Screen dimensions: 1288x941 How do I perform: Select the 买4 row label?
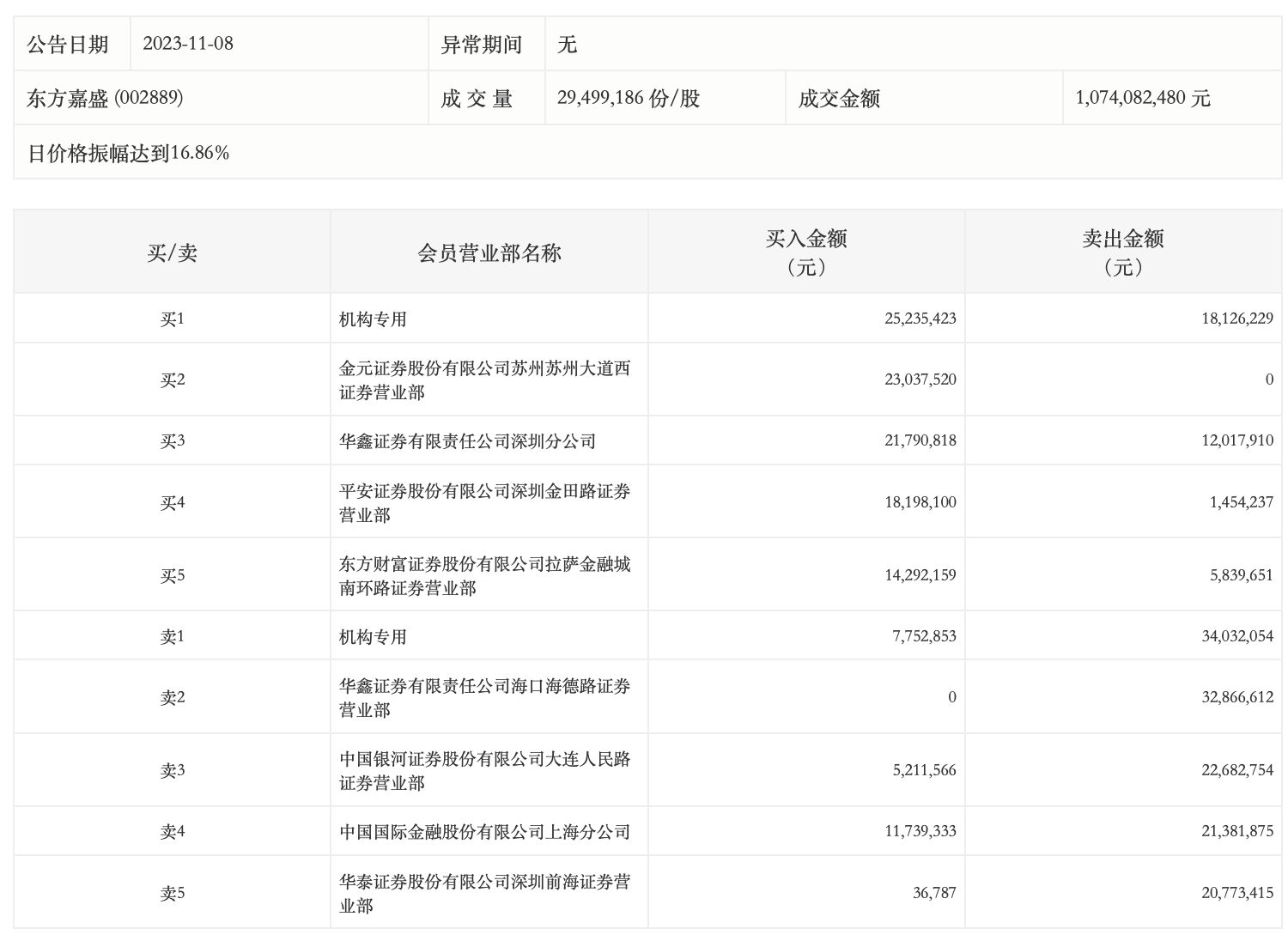point(172,502)
